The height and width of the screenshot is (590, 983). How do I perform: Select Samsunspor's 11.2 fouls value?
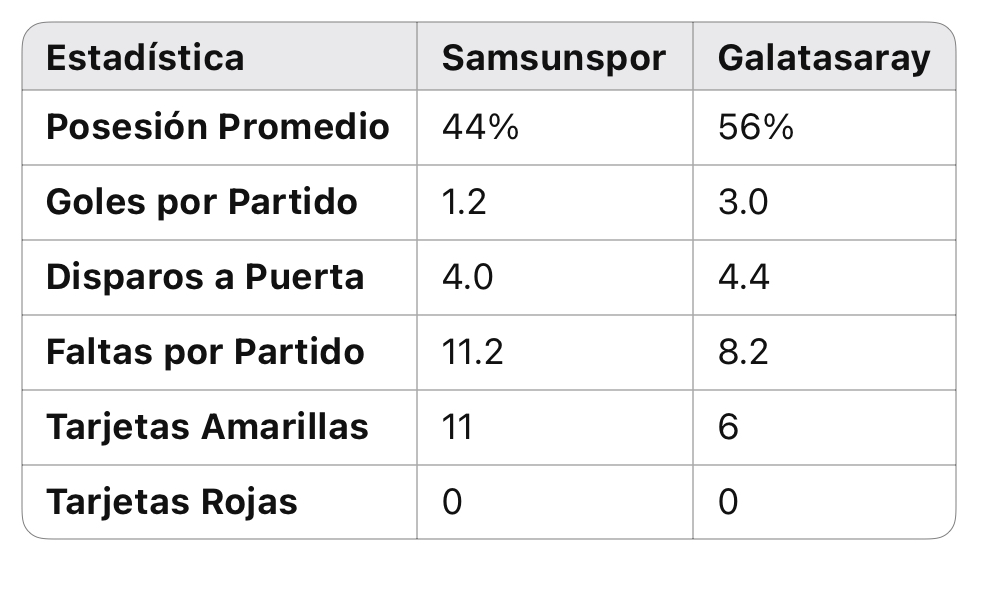473,352
